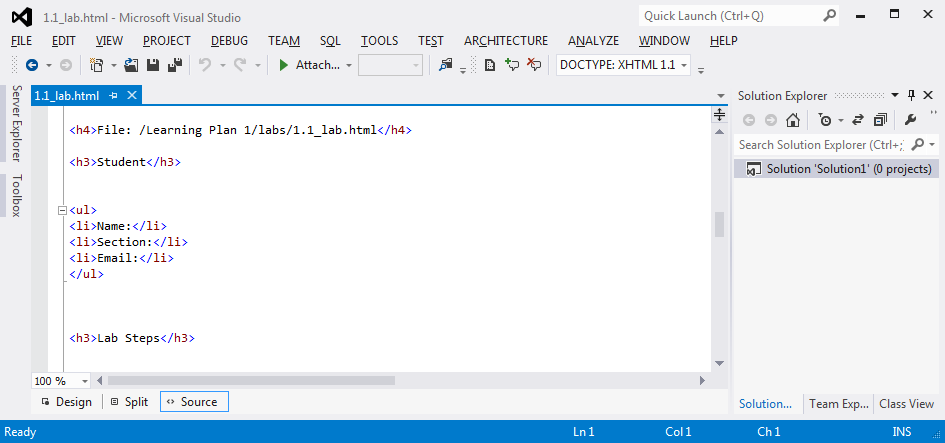The height and width of the screenshot is (443, 945).
Task: Expand the Solution Explorer window options dropdown
Action: [895, 96]
